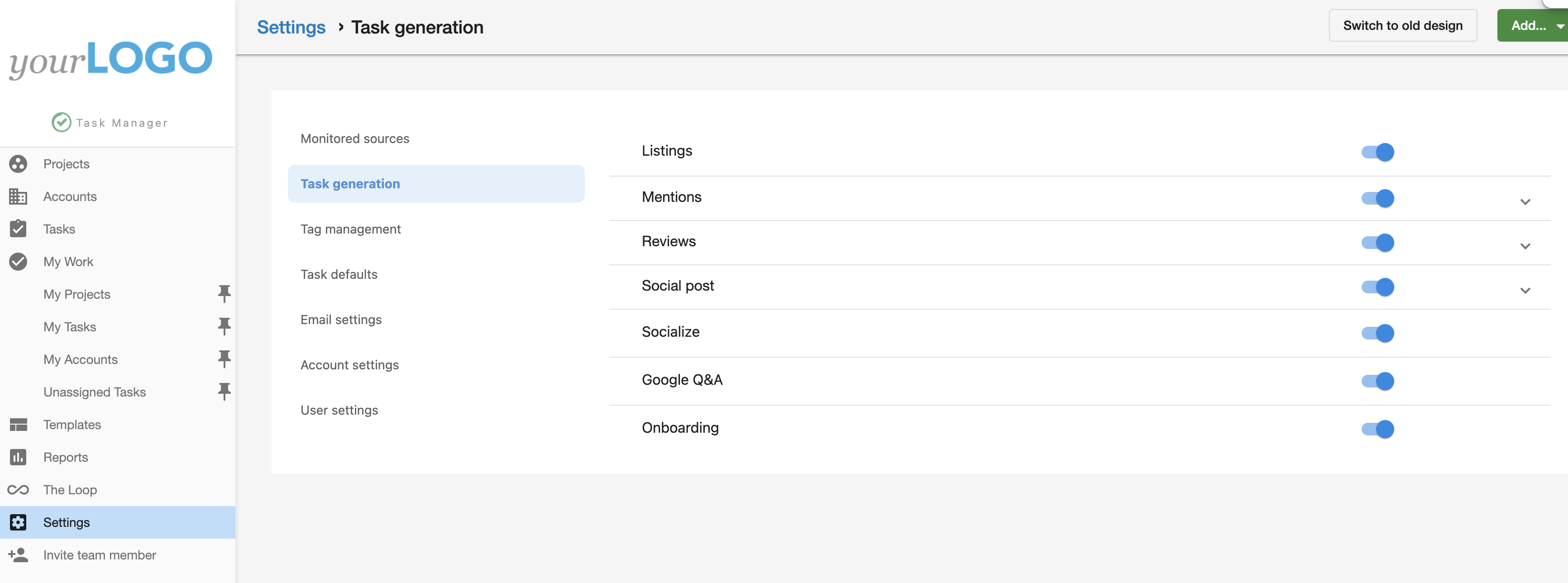This screenshot has width=1568, height=583.
Task: Click the Socialize row label
Action: tap(670, 332)
